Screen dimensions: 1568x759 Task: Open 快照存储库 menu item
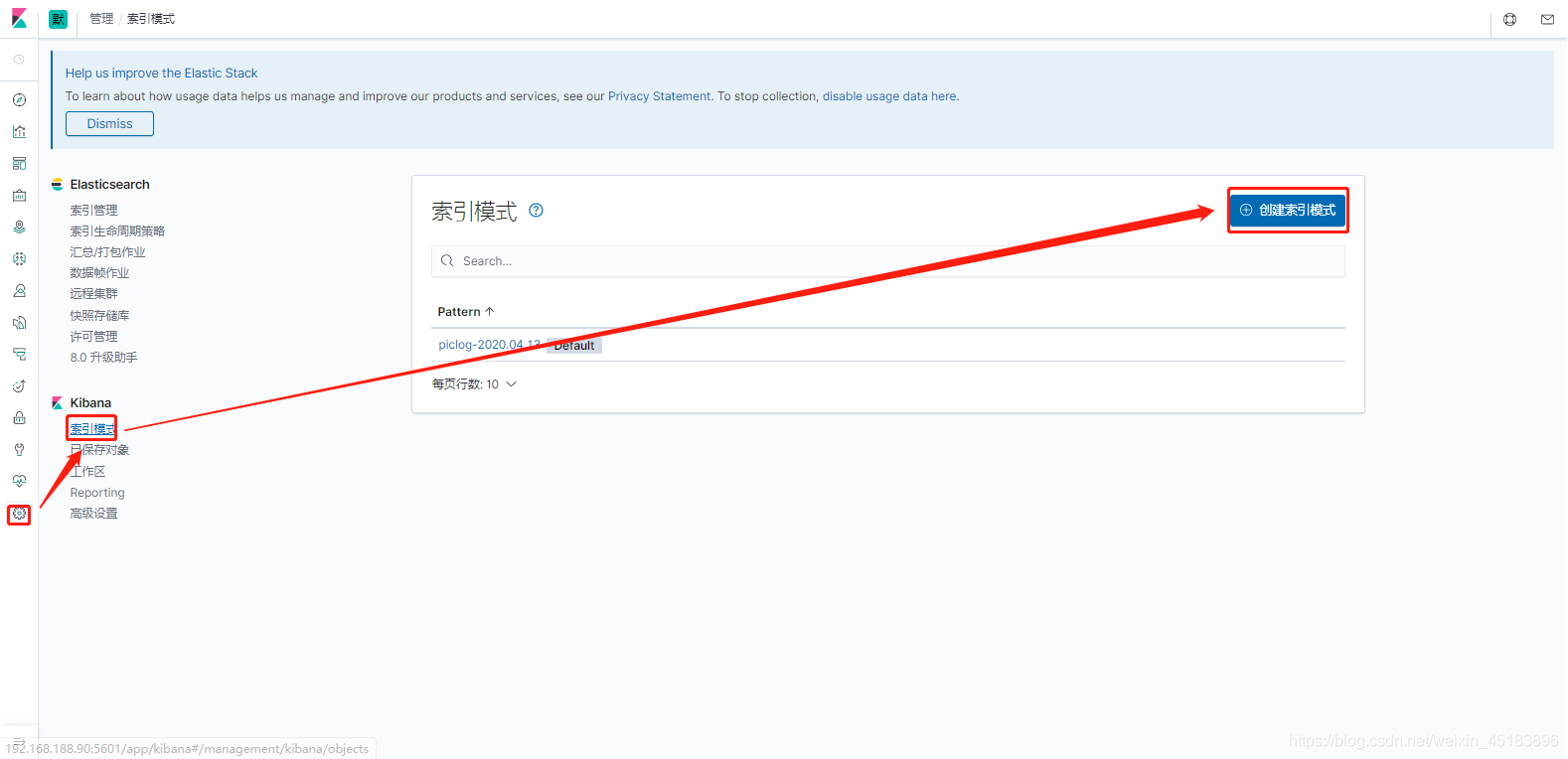[x=99, y=316]
